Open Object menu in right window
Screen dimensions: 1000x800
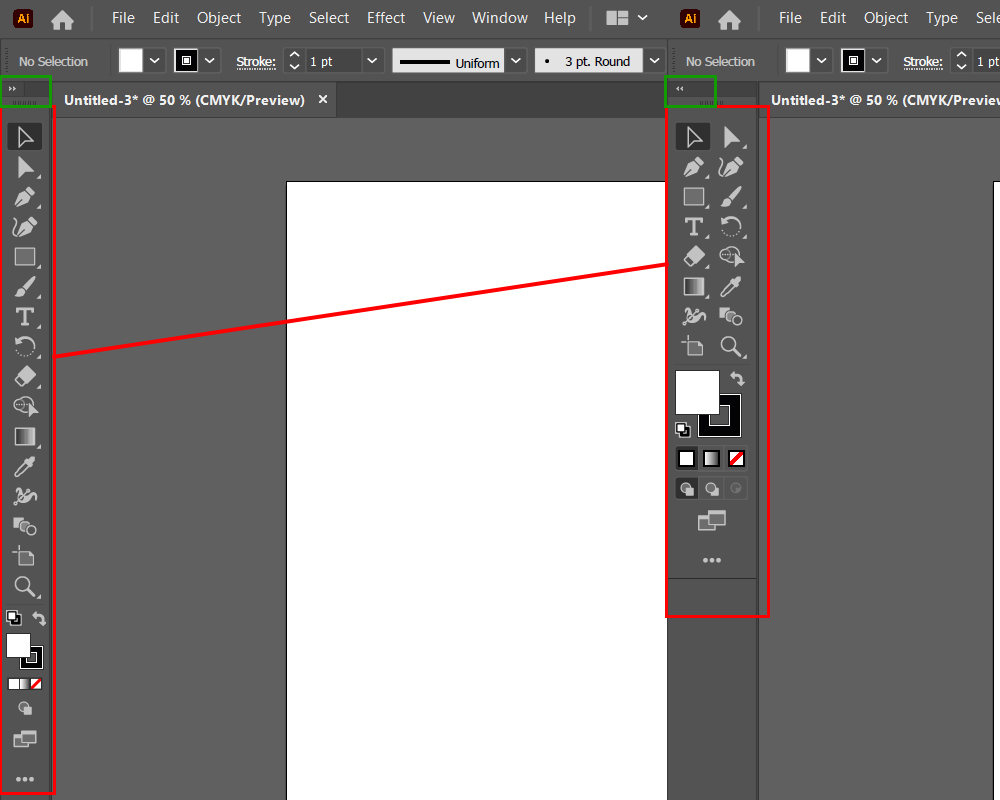[886, 18]
